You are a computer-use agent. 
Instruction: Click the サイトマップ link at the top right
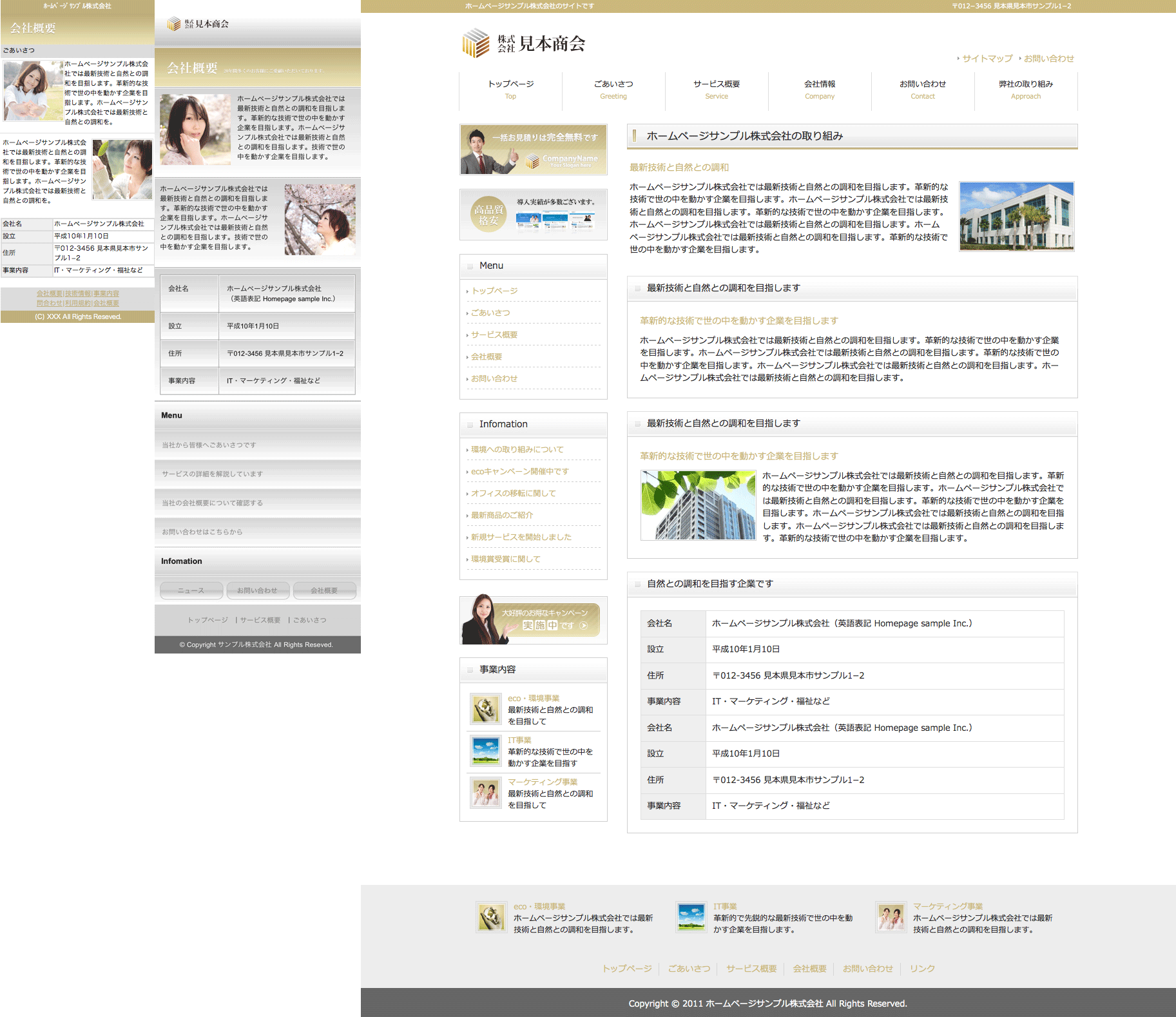coord(987,59)
